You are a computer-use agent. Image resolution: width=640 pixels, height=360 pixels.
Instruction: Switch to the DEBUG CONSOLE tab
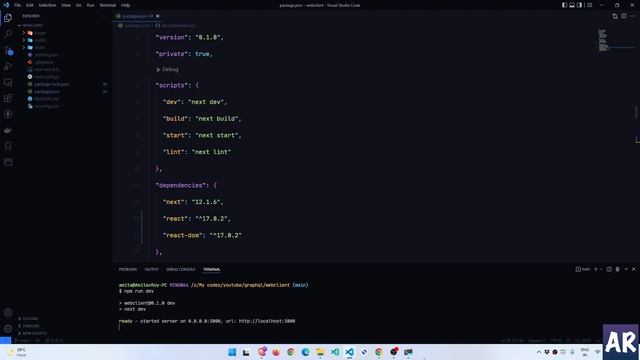pos(180,269)
